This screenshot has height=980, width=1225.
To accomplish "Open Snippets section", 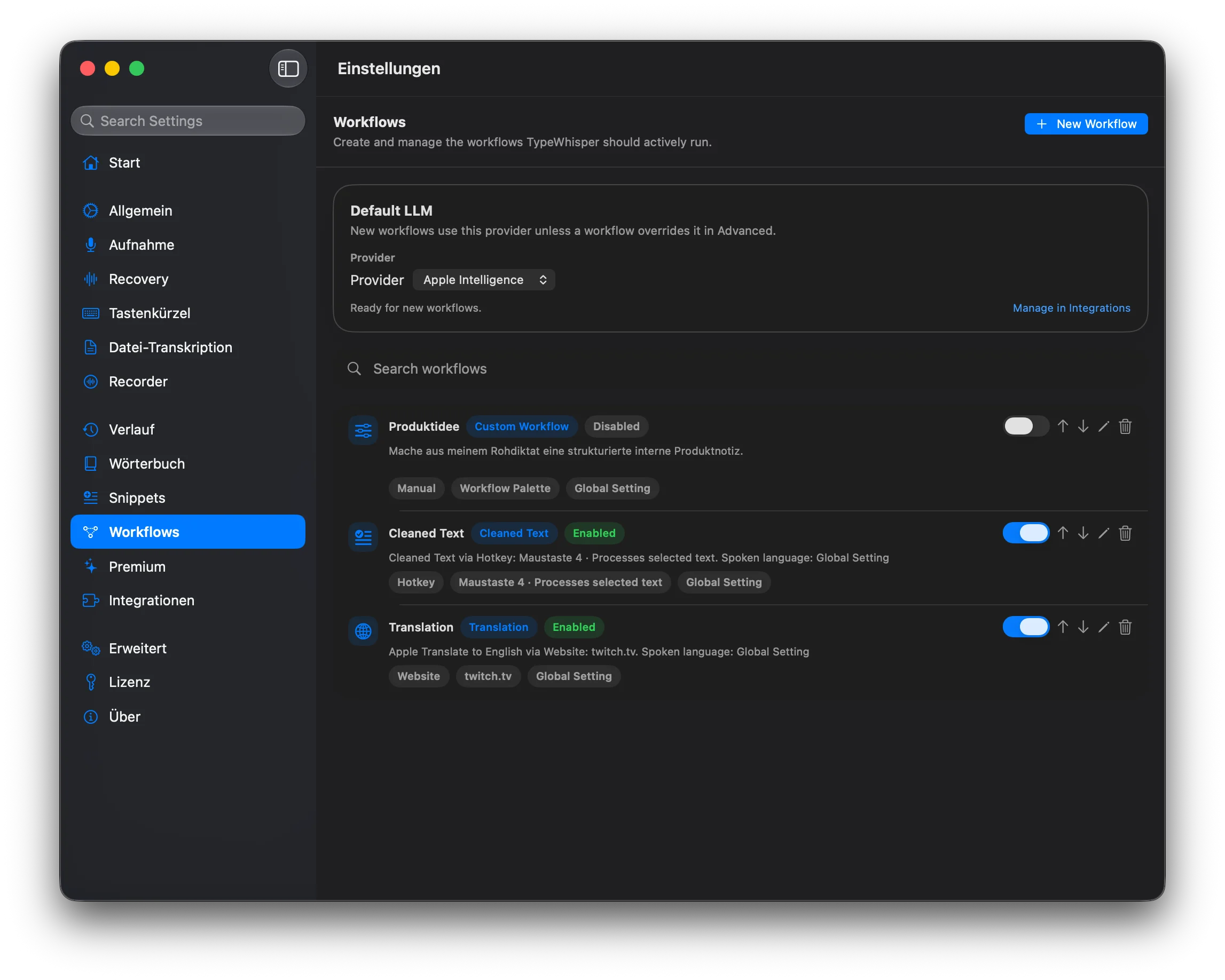I will coord(187,498).
